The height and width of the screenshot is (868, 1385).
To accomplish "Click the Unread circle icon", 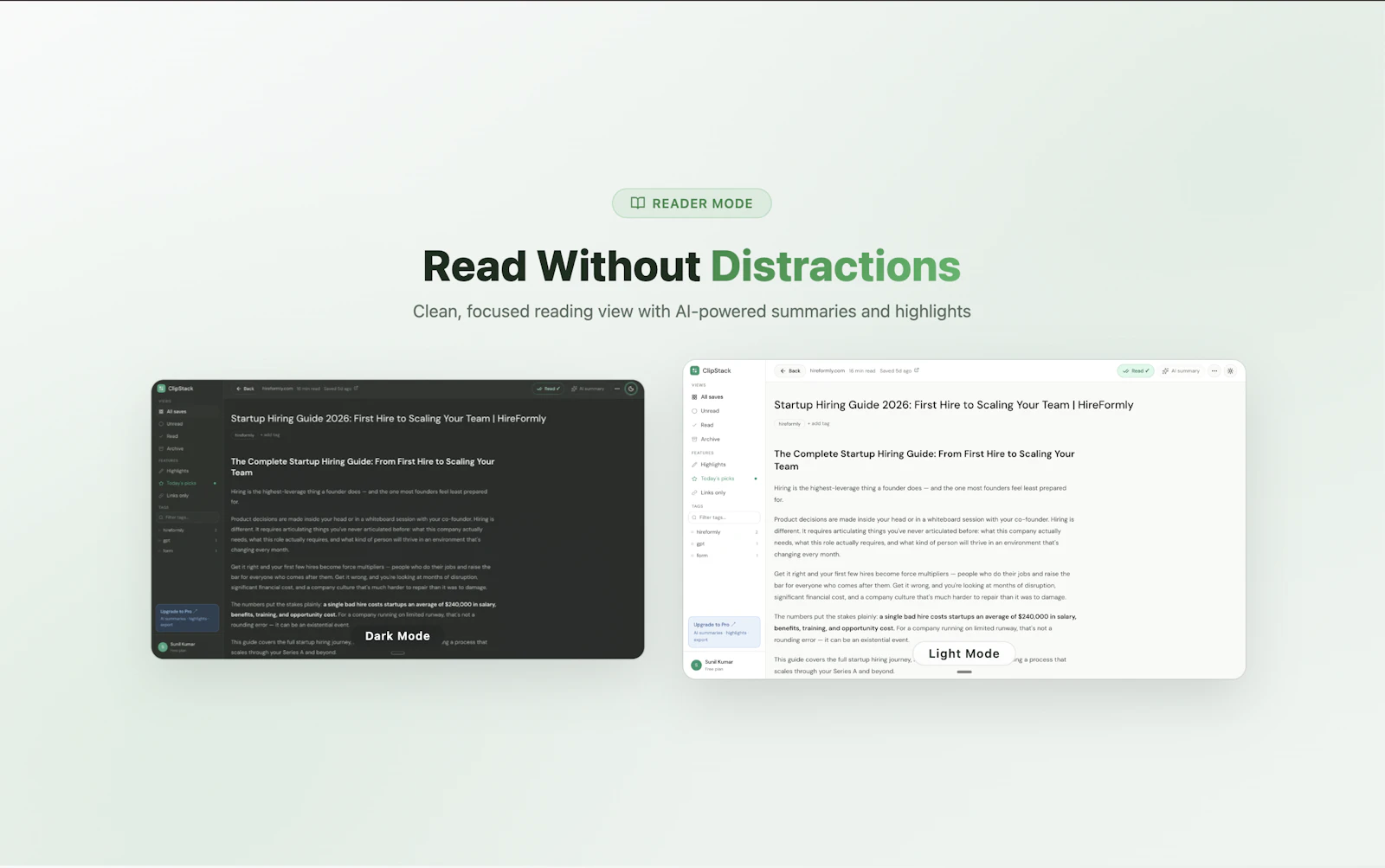I will tap(694, 410).
